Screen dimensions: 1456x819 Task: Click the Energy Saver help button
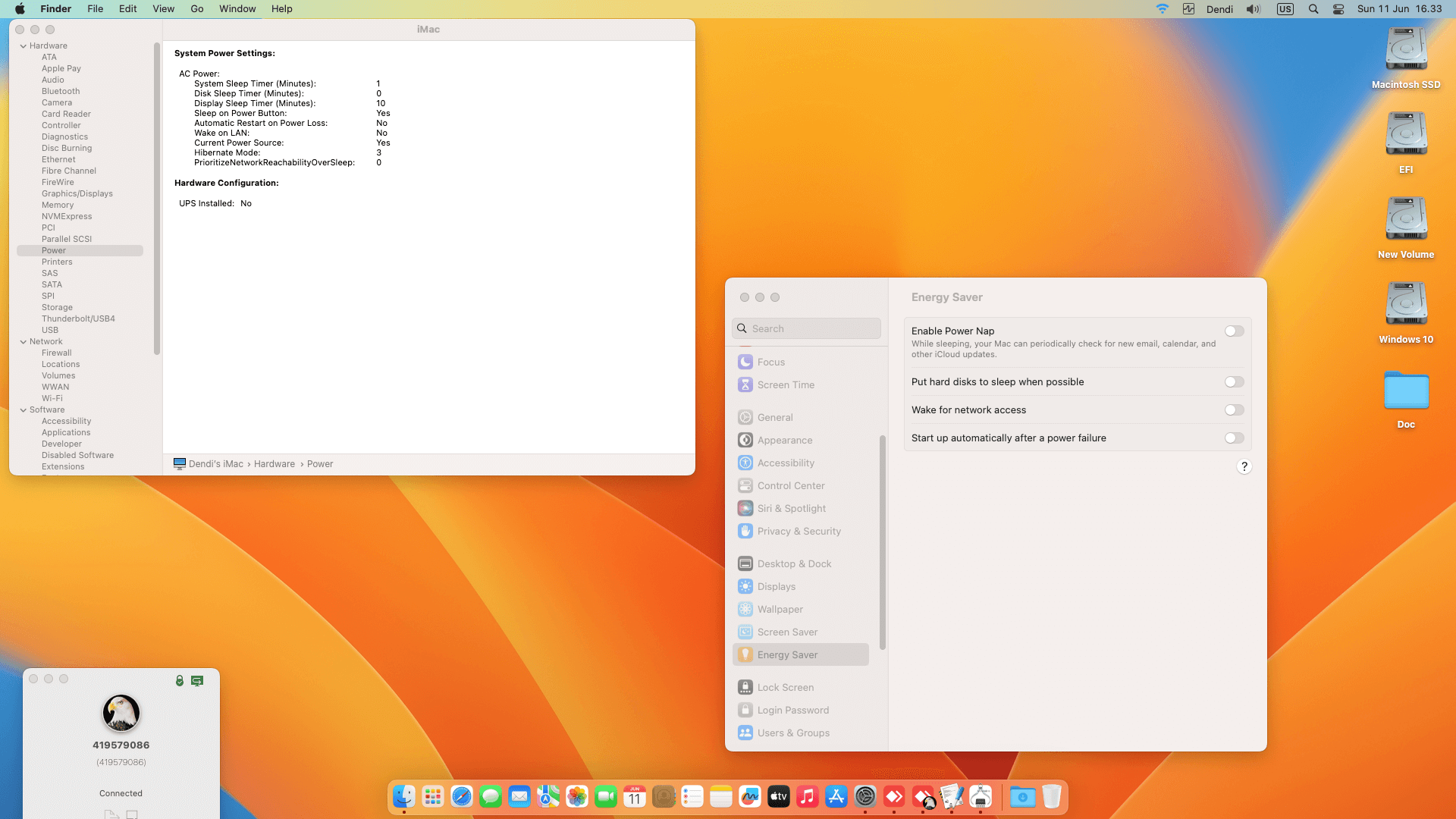click(1244, 466)
